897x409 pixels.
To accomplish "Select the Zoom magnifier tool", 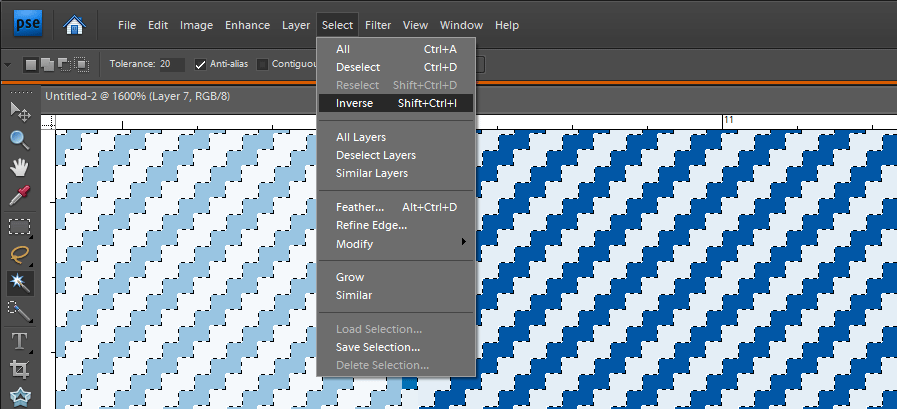I will coord(20,140).
